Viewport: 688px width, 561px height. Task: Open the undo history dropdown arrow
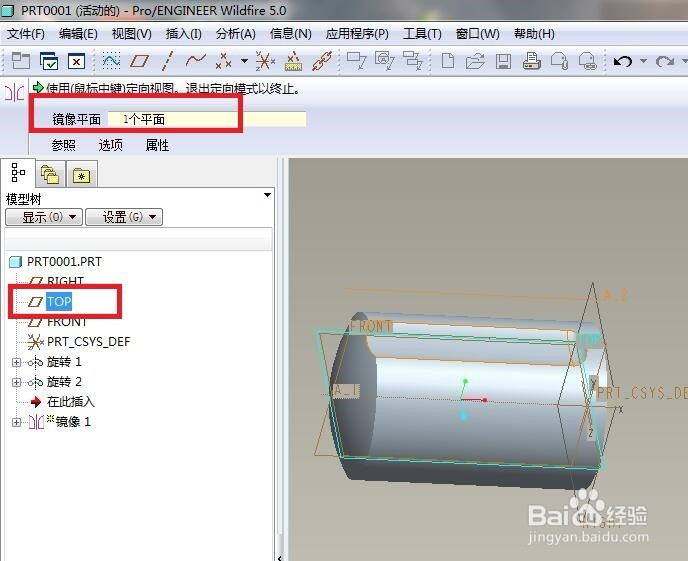pos(643,61)
